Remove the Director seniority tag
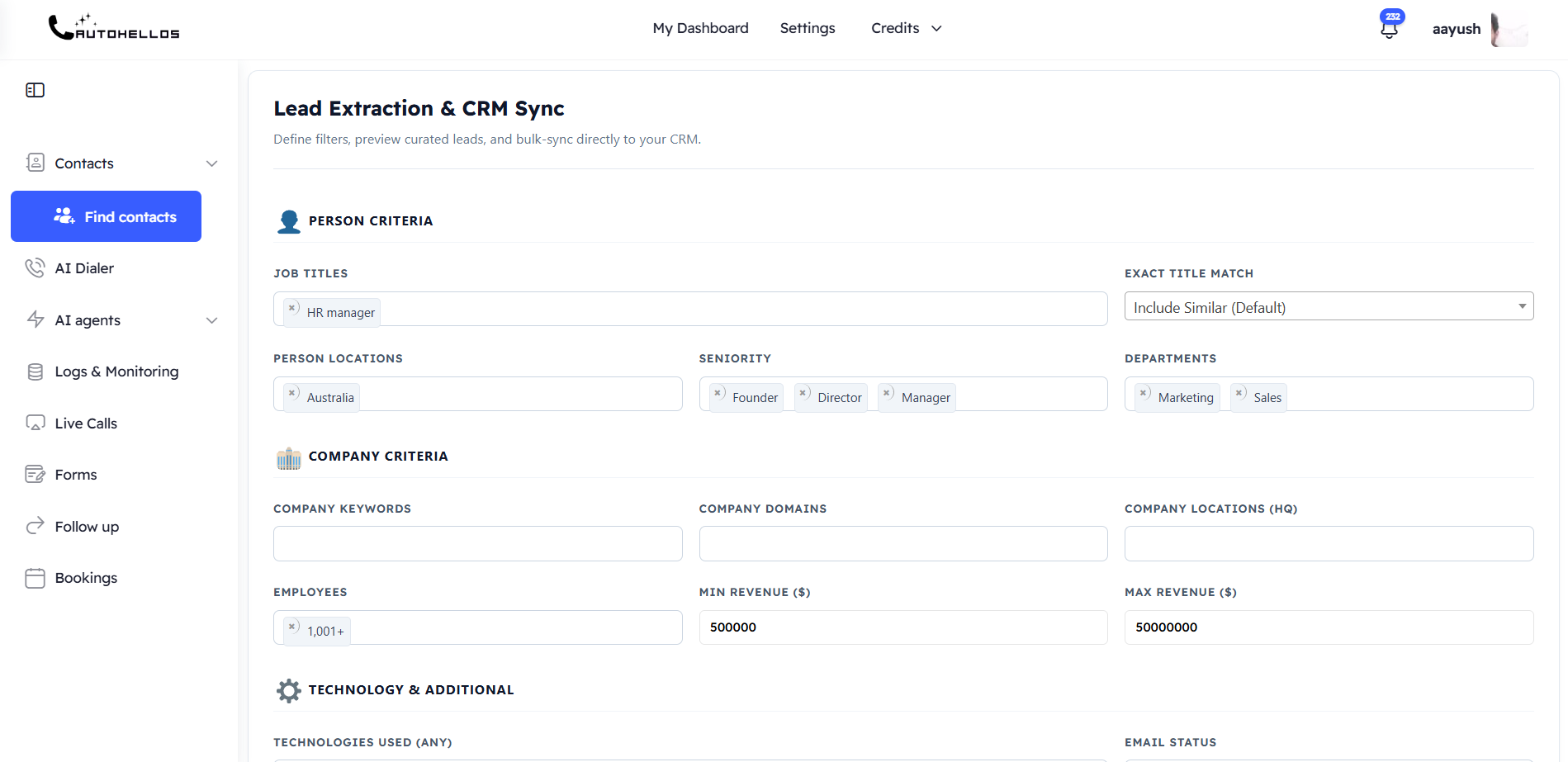The width and height of the screenshot is (1568, 762). pos(803,393)
